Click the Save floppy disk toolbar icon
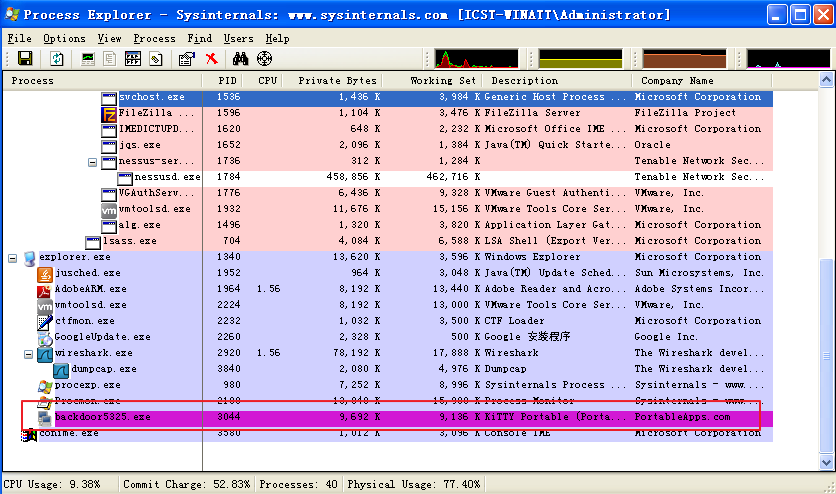Image resolution: width=836 pixels, height=494 pixels. pos(25,58)
